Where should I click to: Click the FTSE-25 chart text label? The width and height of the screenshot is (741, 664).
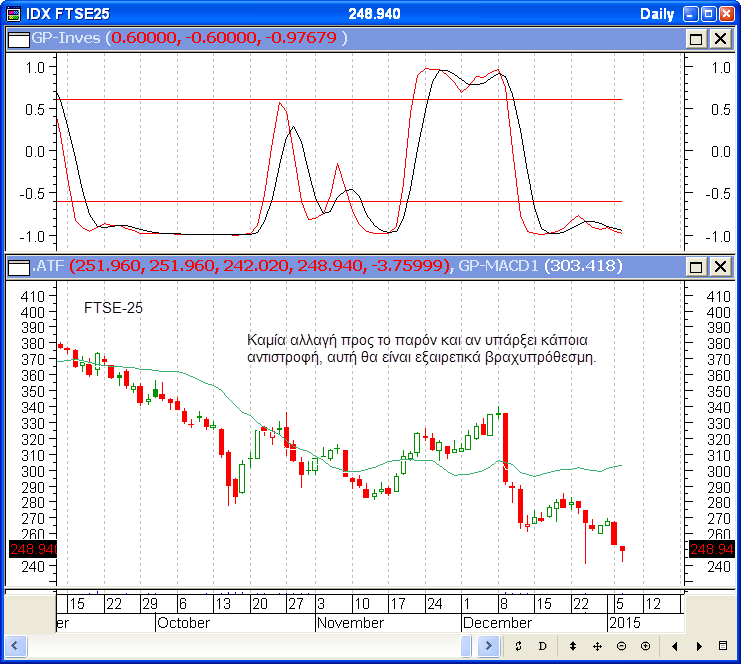pos(113,308)
